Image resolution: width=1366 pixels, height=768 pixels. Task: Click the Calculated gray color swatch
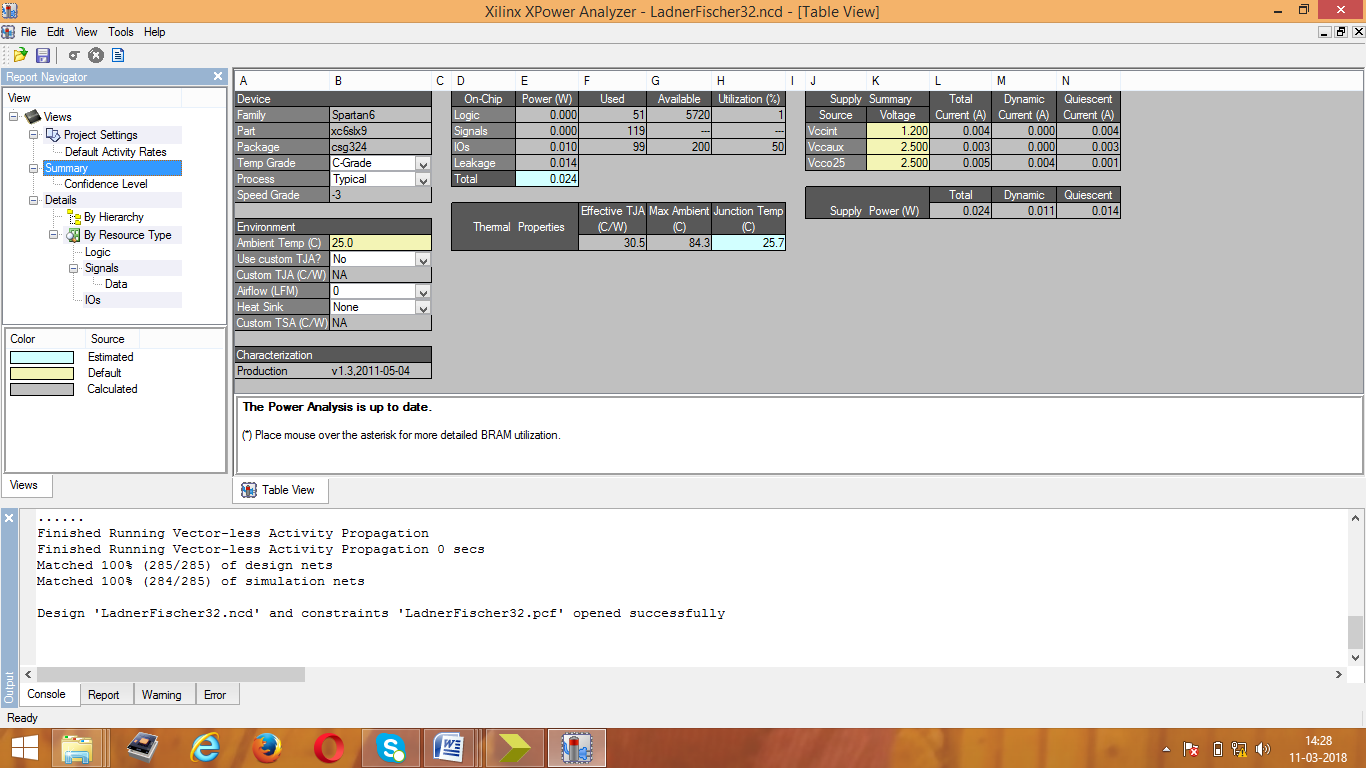tap(42, 389)
